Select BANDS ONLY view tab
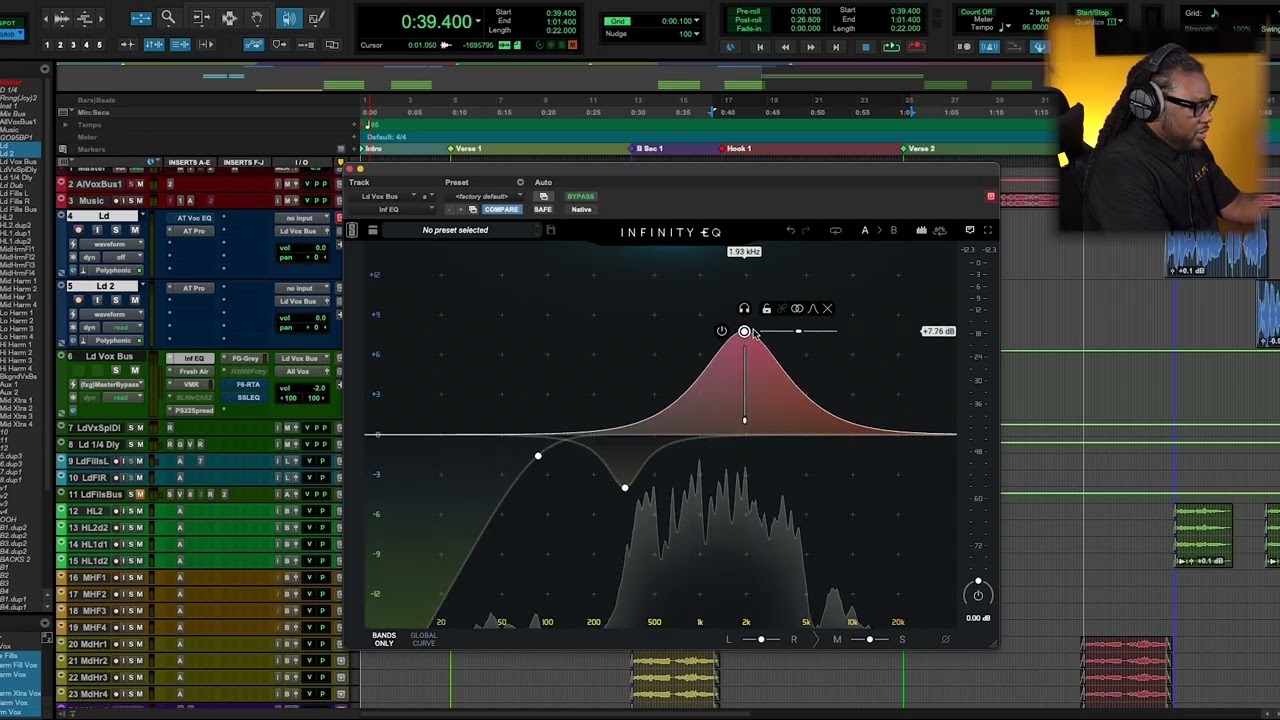Screen dimensions: 1280x720 384,639
